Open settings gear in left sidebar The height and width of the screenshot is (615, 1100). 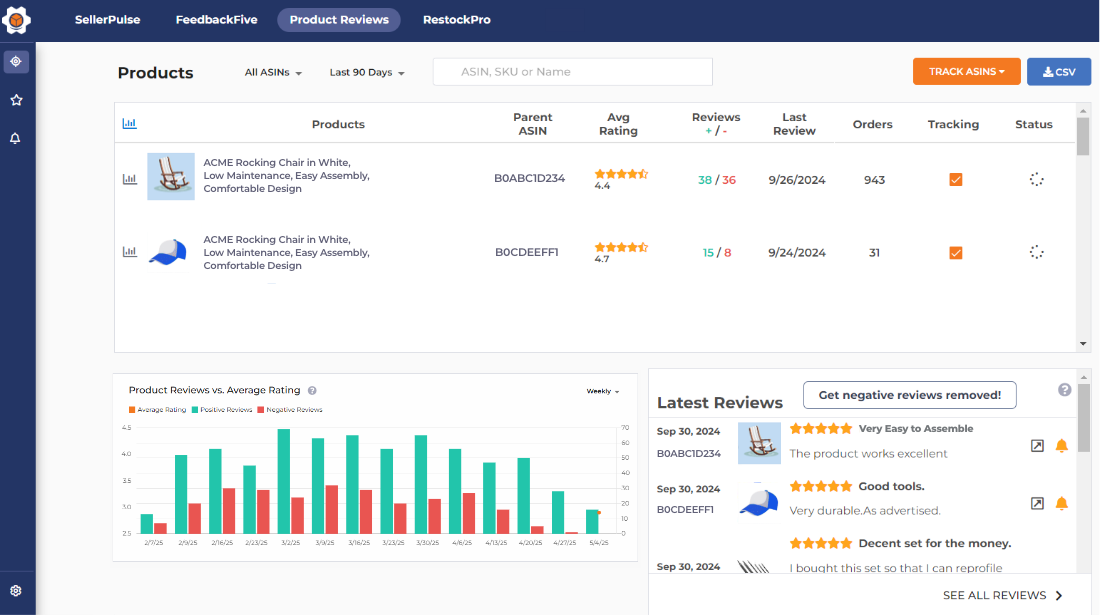pyautogui.click(x=16, y=591)
